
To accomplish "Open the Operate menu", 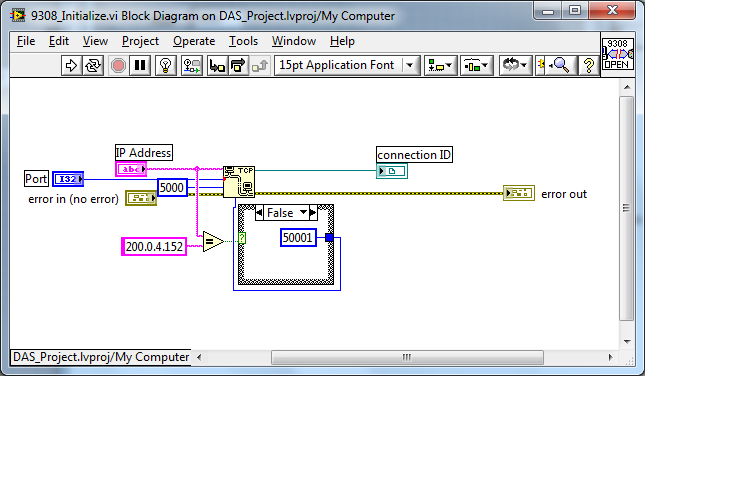I will pos(193,41).
